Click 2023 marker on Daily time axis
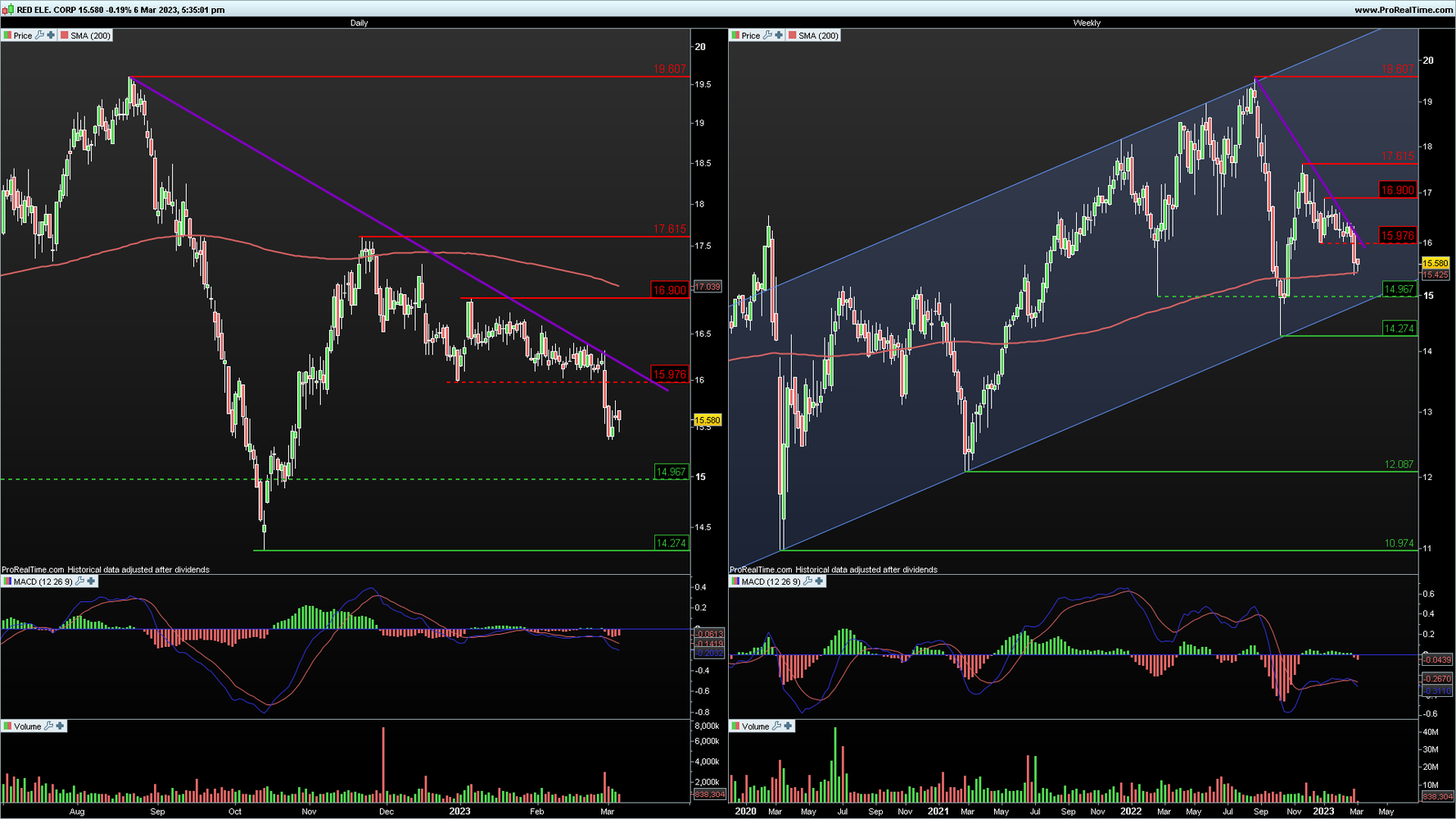Image resolution: width=1456 pixels, height=819 pixels. 459,812
